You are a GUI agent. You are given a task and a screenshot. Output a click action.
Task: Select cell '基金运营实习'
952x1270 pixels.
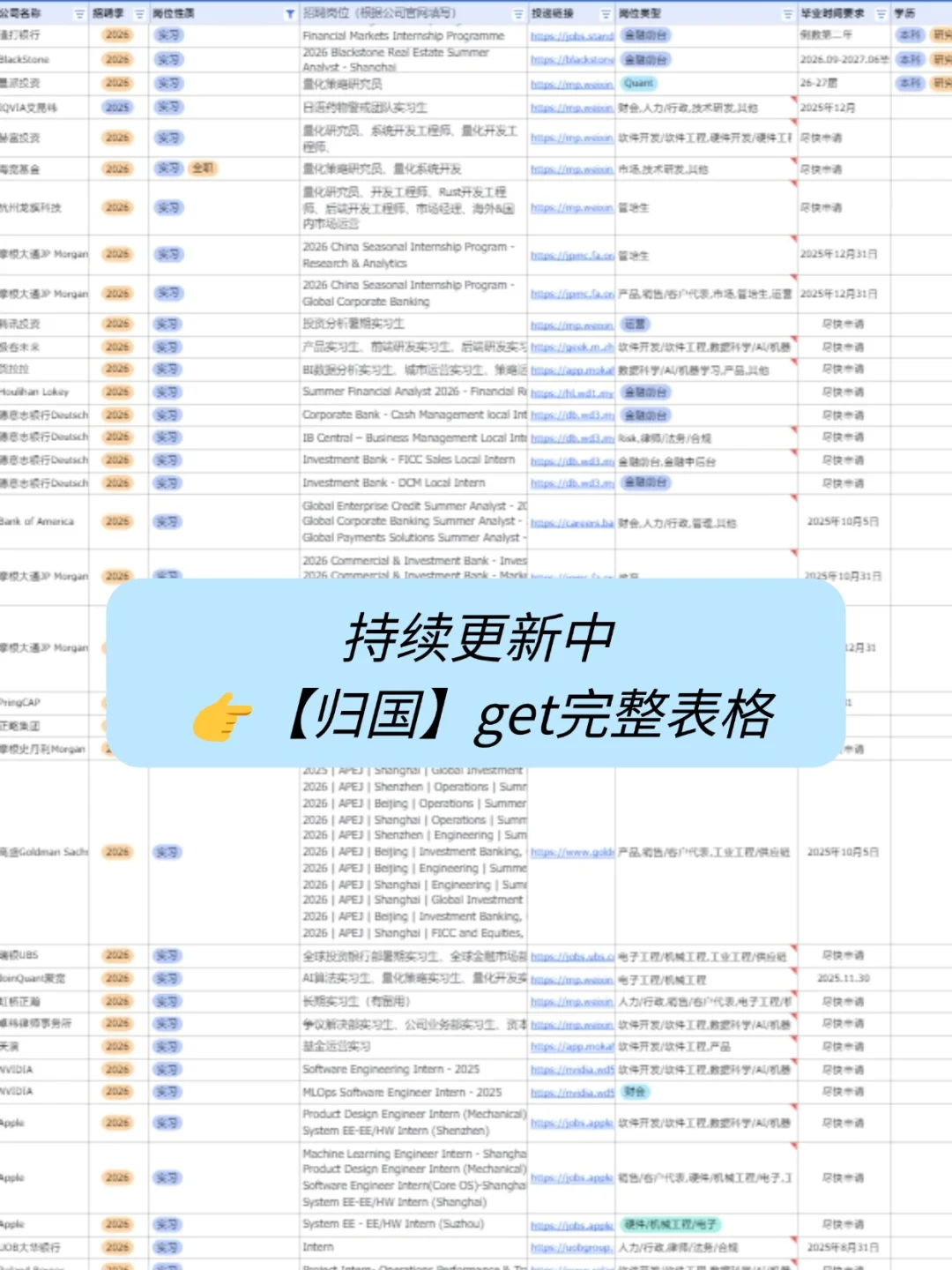click(413, 1047)
